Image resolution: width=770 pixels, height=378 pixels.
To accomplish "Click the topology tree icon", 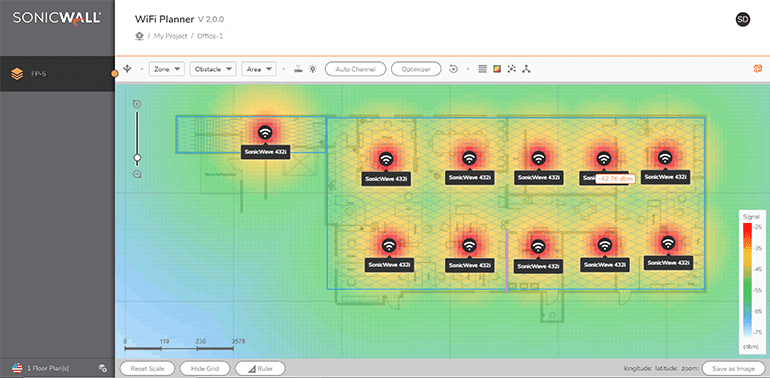I will point(526,69).
